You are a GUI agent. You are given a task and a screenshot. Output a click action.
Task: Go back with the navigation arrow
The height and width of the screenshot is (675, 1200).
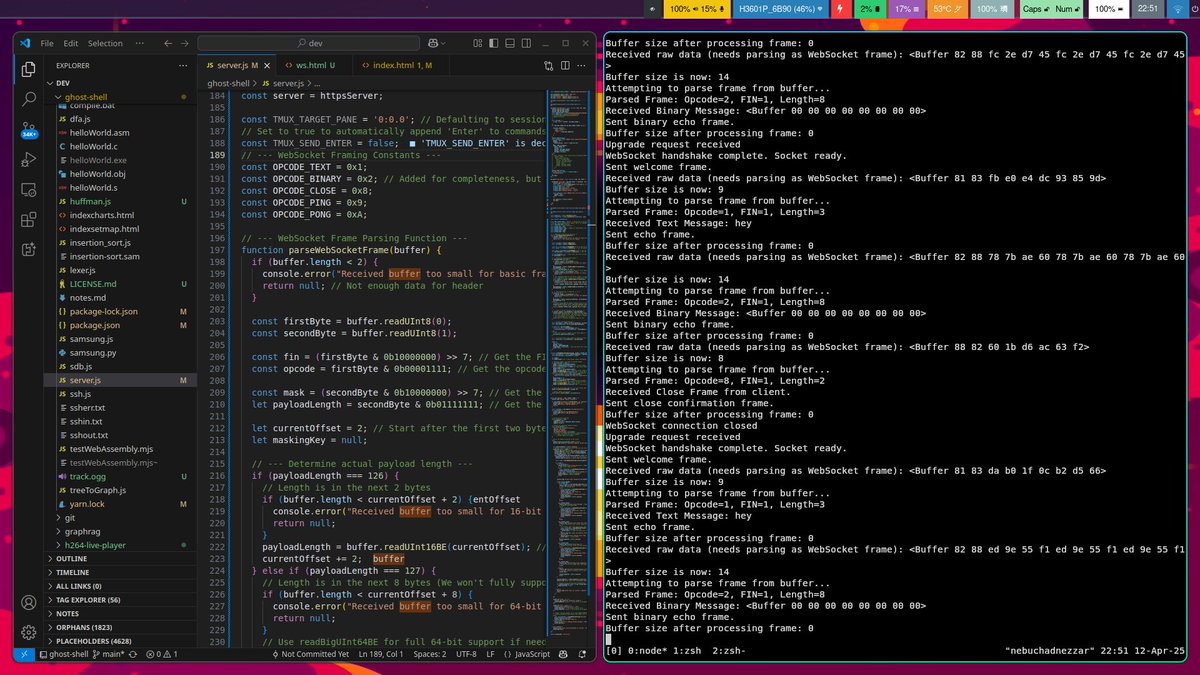(x=168, y=43)
